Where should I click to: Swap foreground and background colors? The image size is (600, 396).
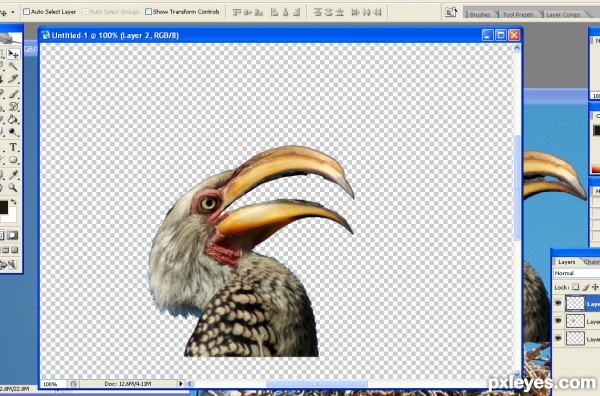click(x=14, y=202)
